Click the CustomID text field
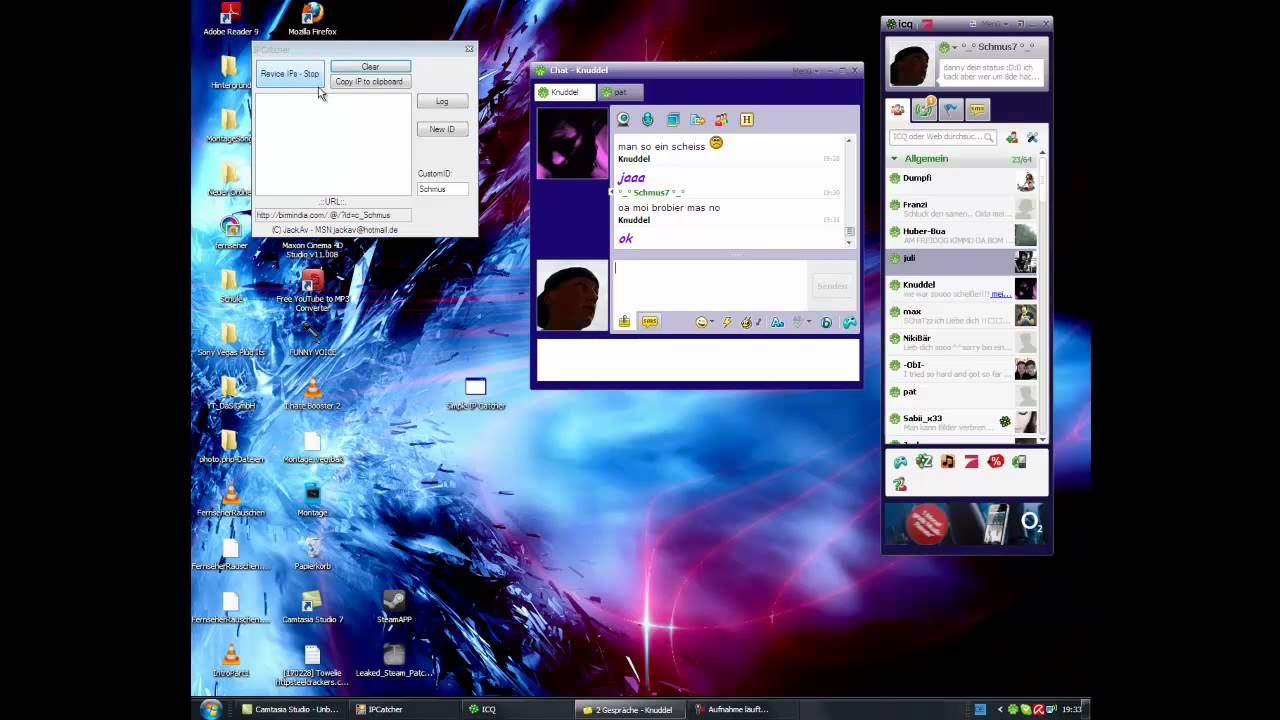Viewport: 1280px width, 720px height. click(x=442, y=189)
